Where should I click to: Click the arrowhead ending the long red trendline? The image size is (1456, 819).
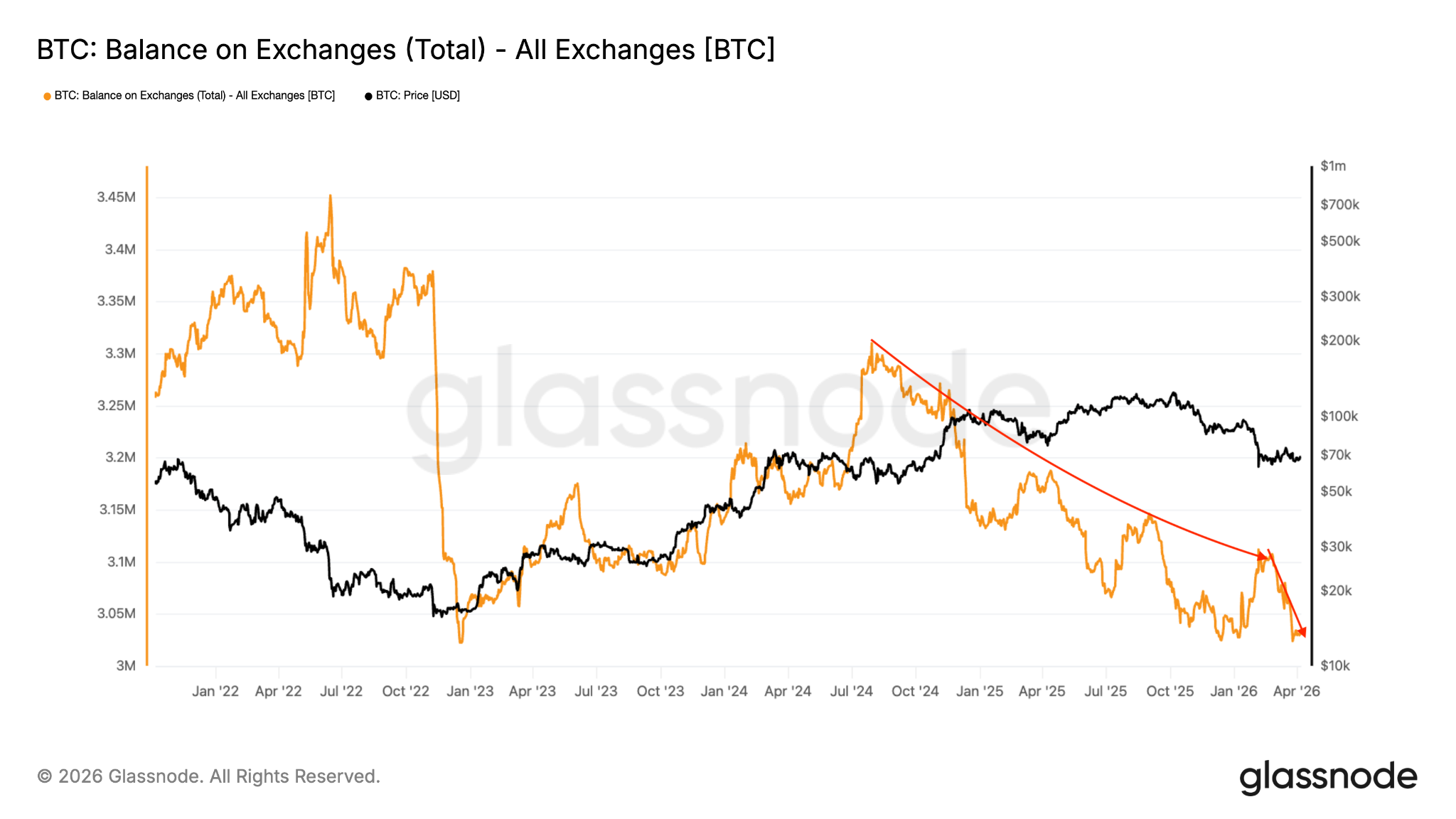1263,557
